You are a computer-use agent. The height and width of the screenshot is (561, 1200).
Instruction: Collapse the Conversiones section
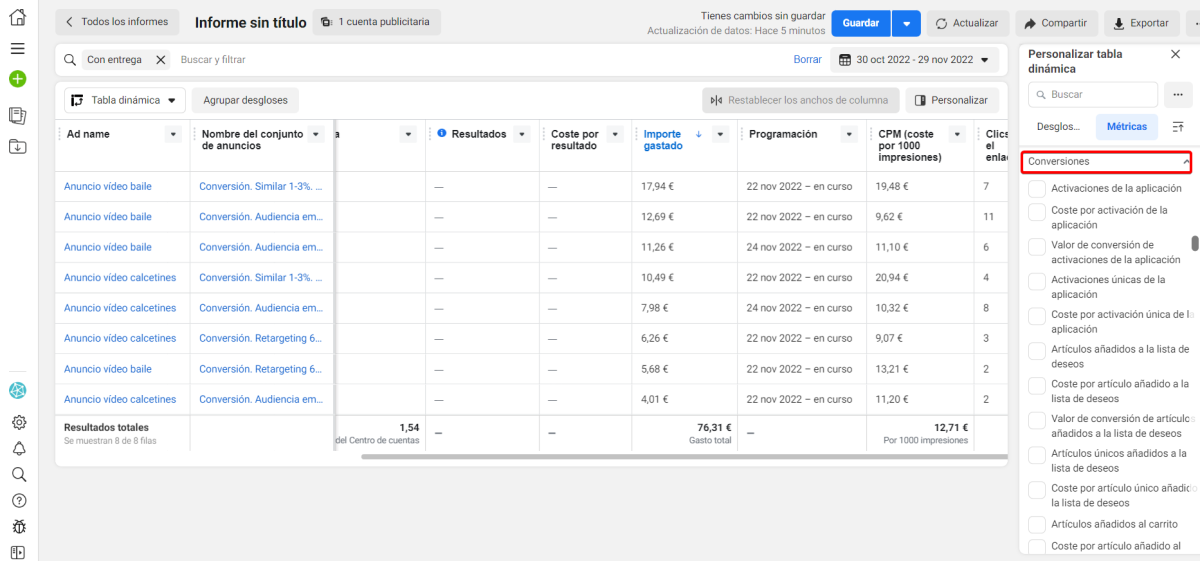point(1186,162)
